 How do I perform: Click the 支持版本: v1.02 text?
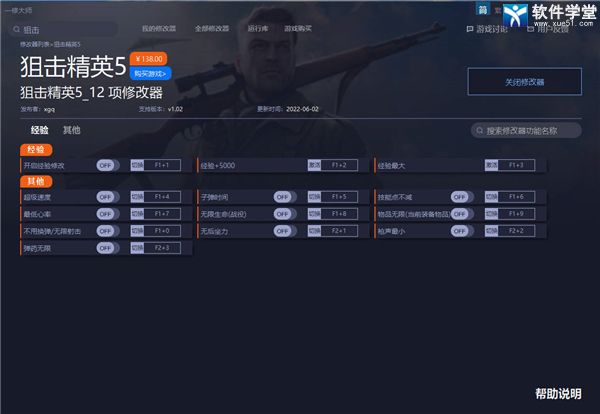(161, 109)
